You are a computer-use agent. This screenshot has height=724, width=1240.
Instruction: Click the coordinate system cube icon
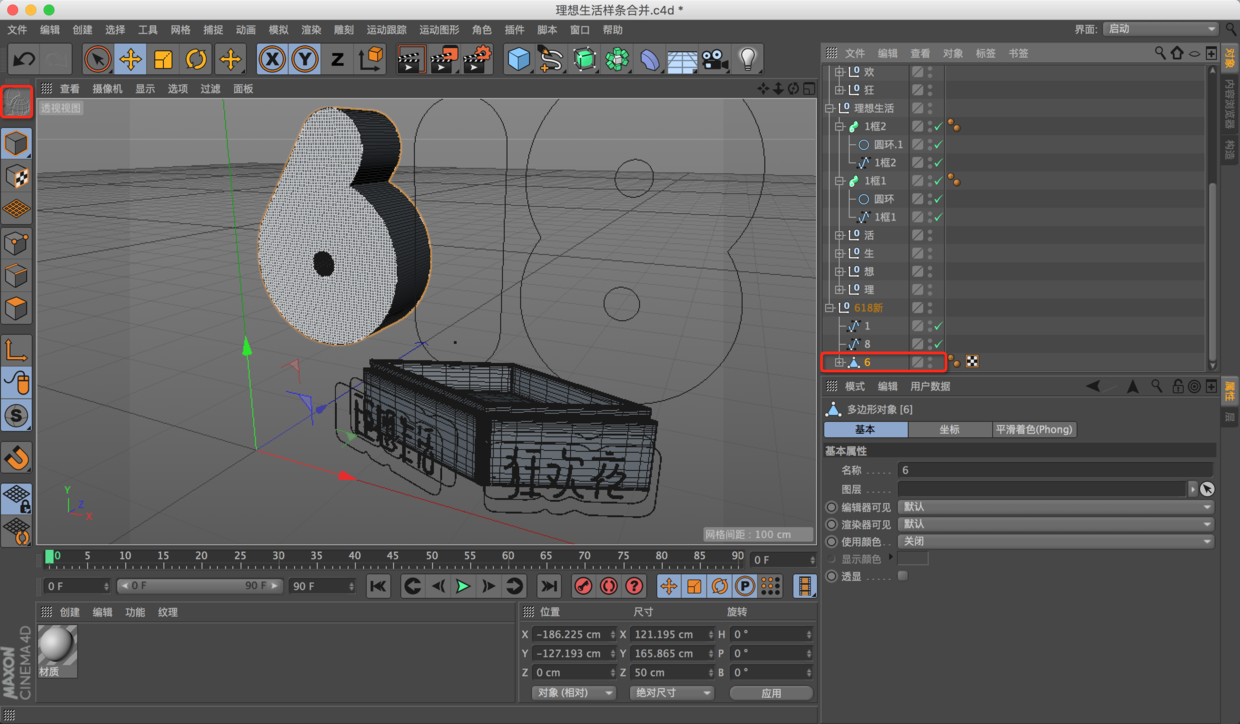pos(371,59)
